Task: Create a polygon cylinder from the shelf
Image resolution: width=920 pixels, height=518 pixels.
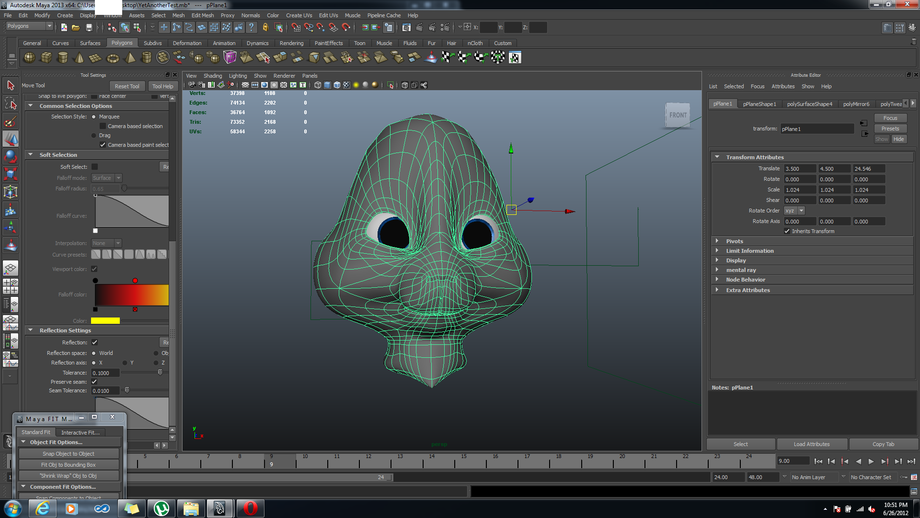Action: click(x=62, y=57)
